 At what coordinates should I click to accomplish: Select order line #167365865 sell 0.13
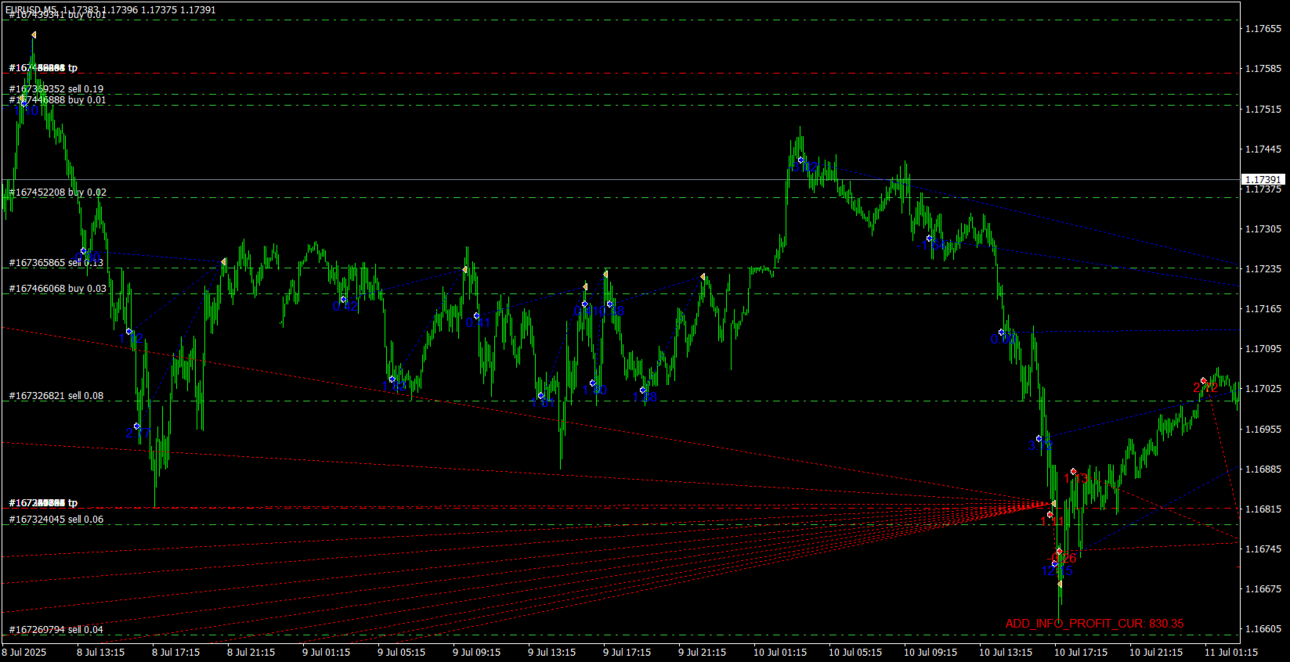pos(57,263)
